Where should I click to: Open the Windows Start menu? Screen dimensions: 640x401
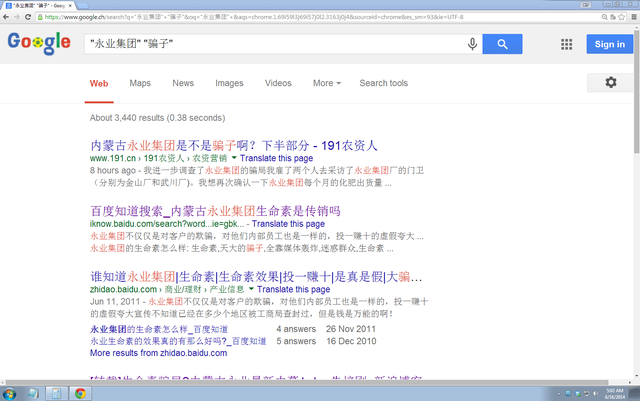pos(9,394)
